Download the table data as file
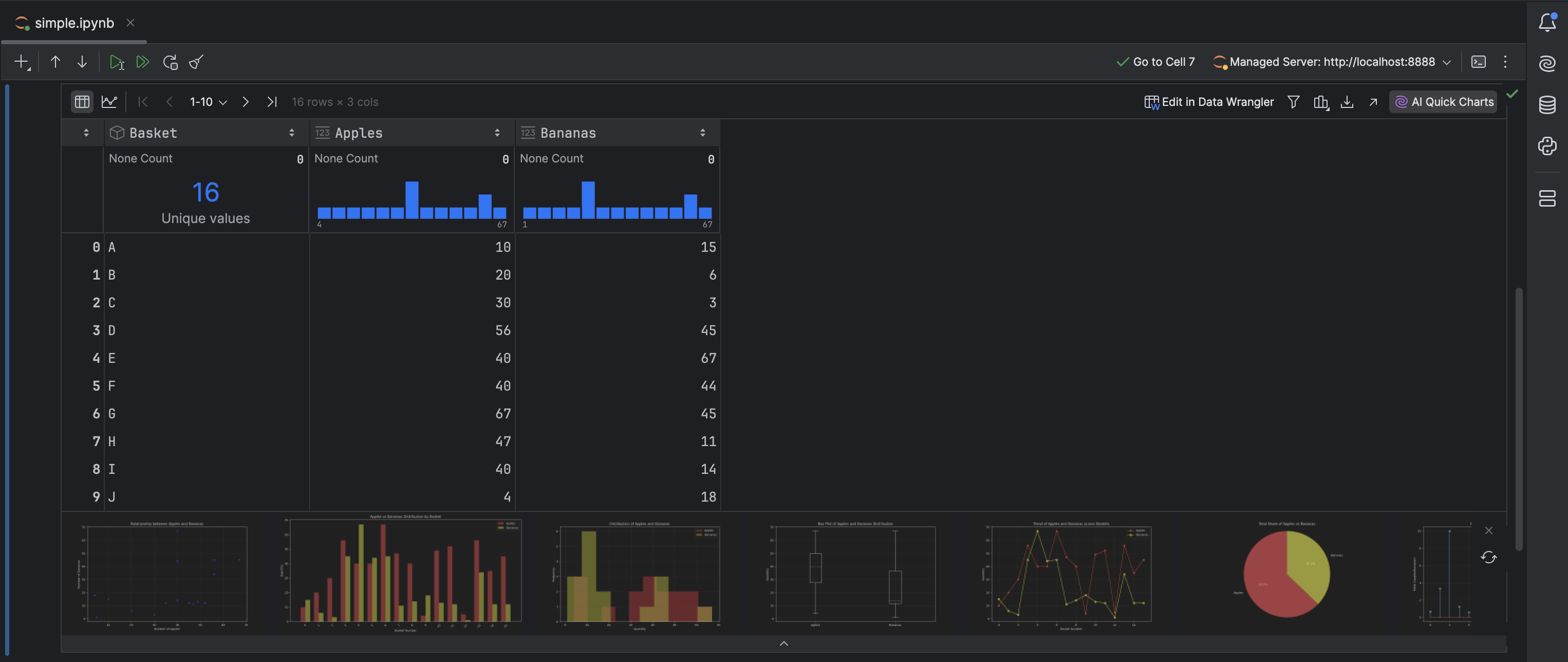 tap(1347, 102)
